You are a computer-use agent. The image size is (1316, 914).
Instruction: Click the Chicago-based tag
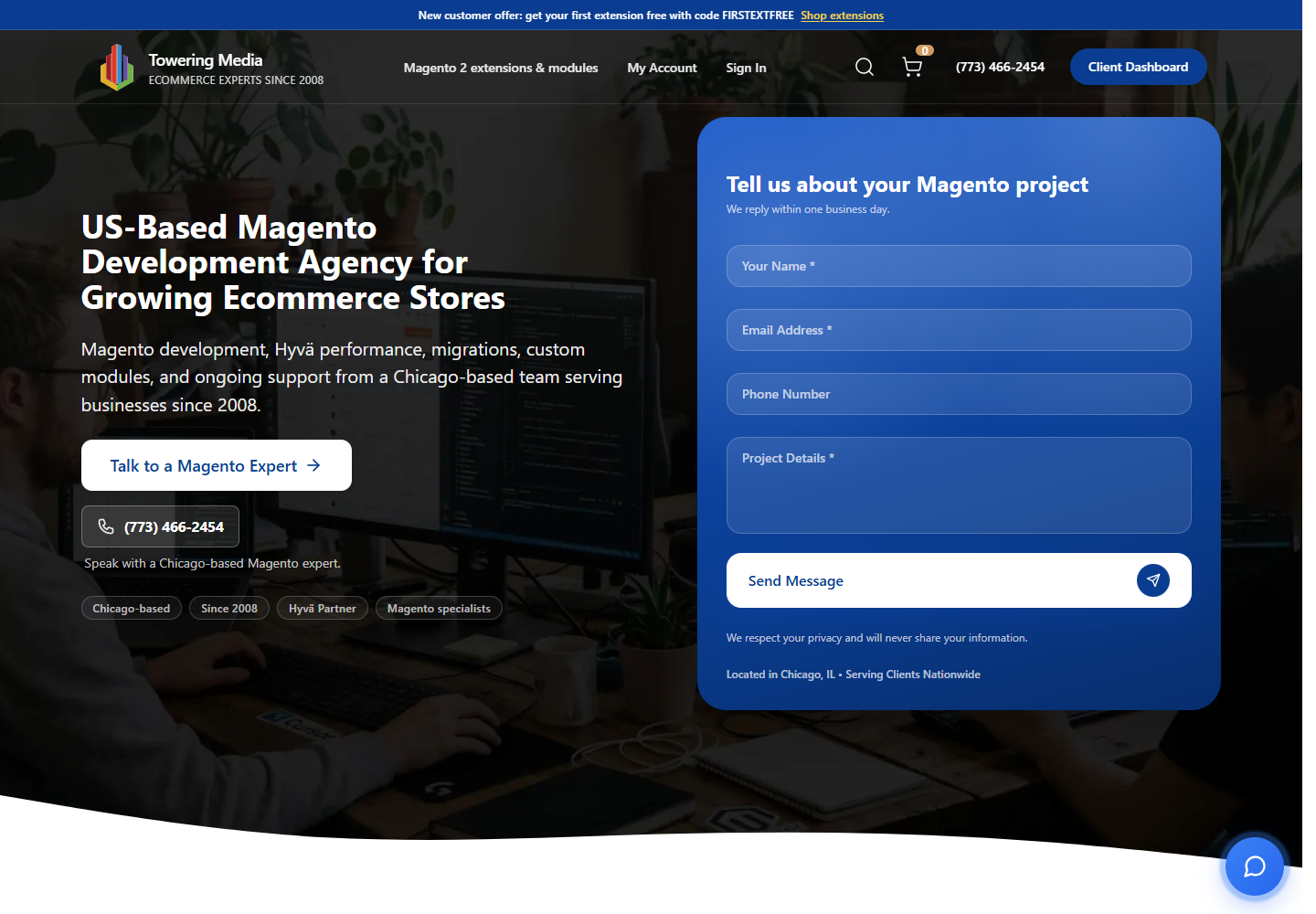coord(132,609)
